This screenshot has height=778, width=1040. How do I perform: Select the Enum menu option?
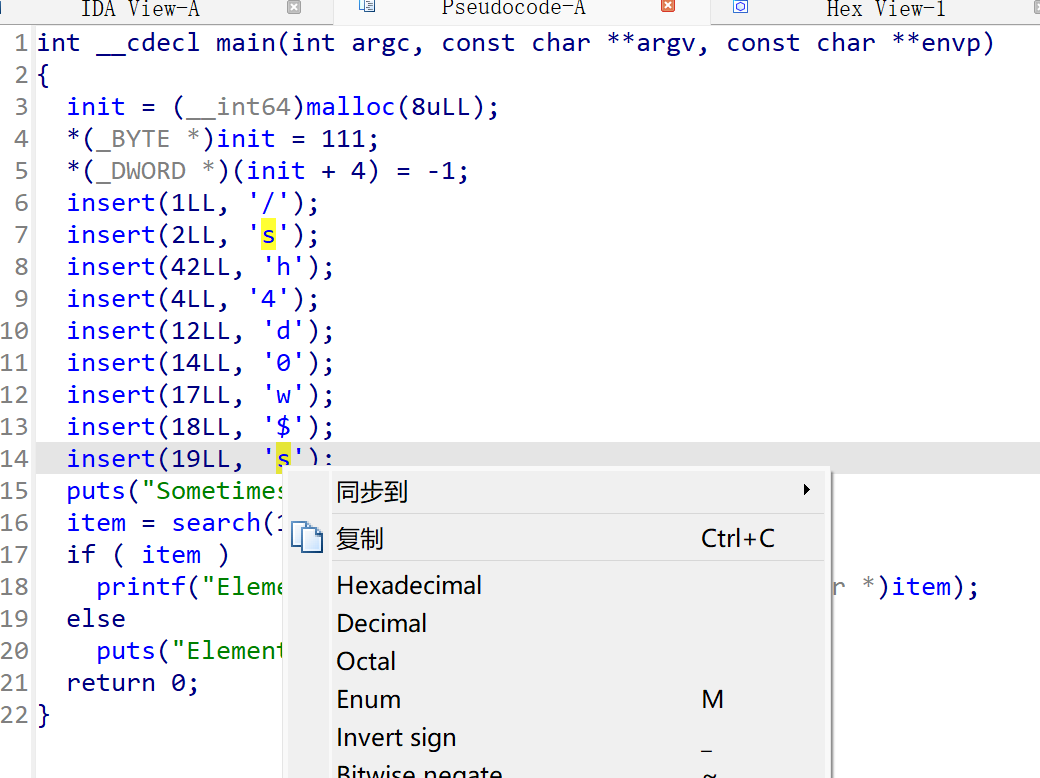coord(369,699)
